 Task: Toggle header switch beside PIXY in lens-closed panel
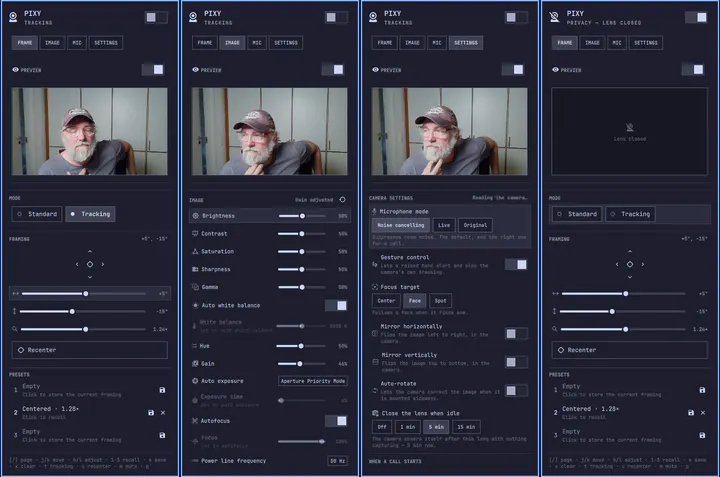pyautogui.click(x=697, y=17)
